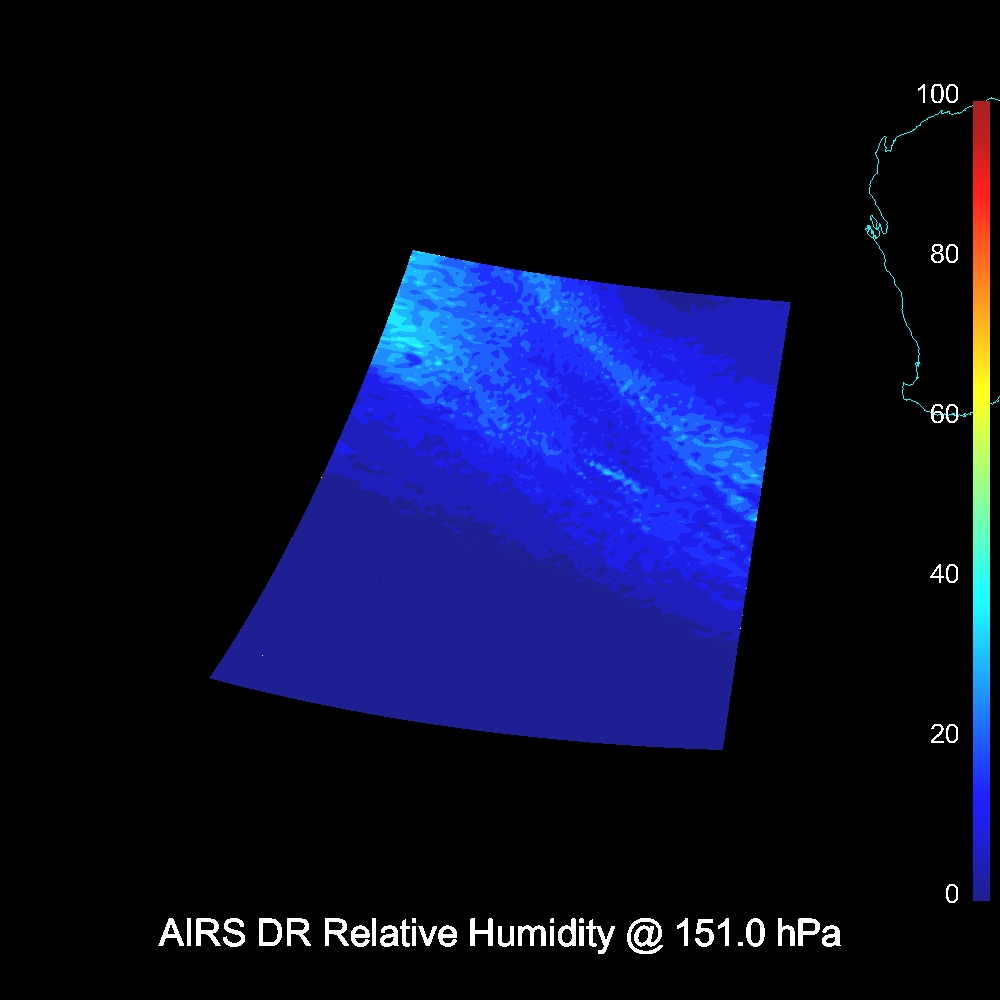
Task: Click the colorbar tick label 0
Action: [x=951, y=894]
